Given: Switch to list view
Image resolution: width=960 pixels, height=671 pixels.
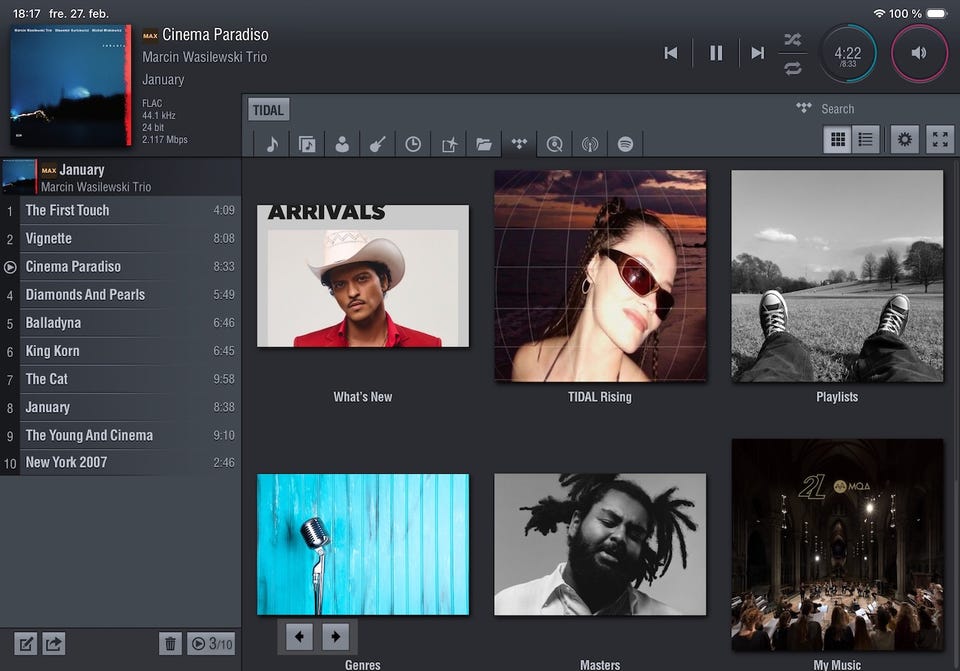Looking at the screenshot, I should click(866, 140).
